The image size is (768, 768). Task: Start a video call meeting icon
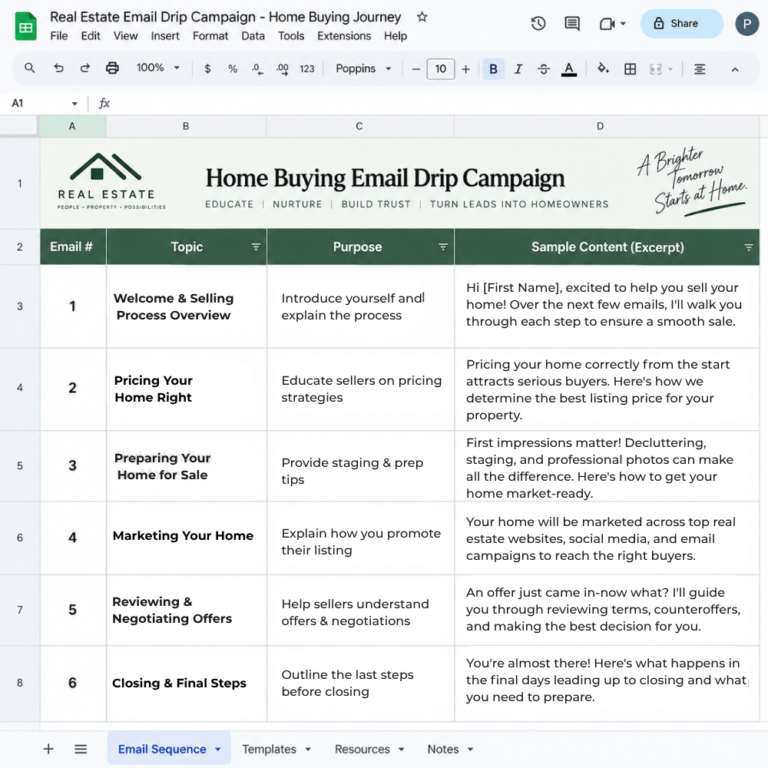(607, 24)
